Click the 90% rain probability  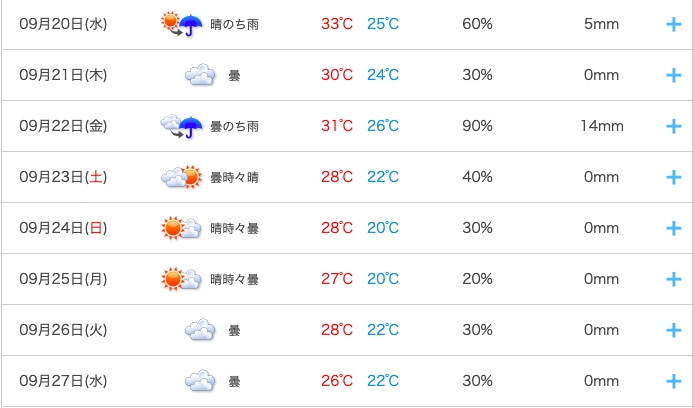point(477,126)
